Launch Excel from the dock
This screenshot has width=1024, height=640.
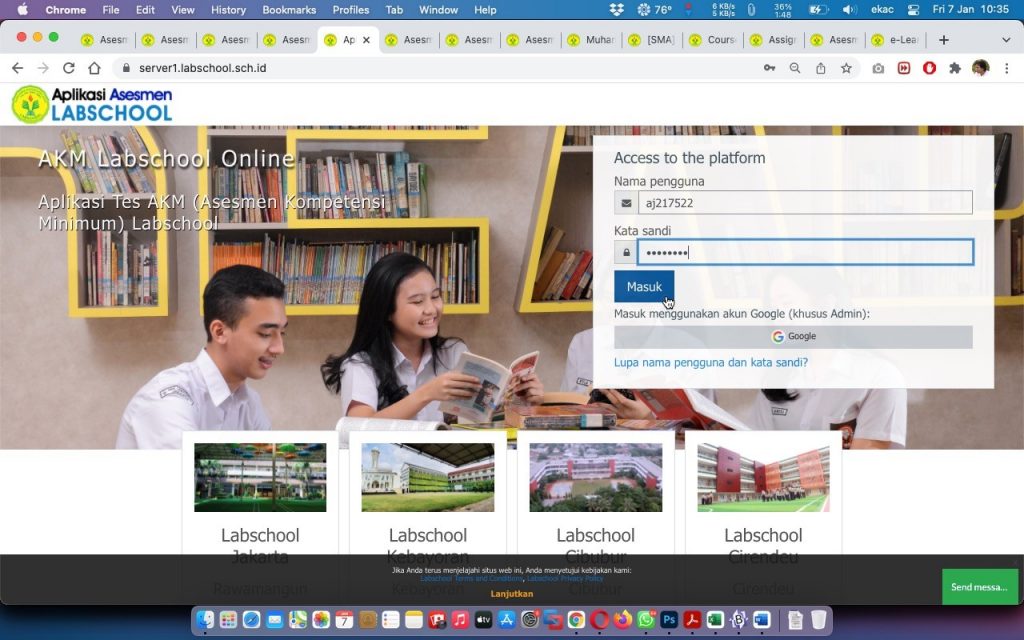tap(715, 620)
